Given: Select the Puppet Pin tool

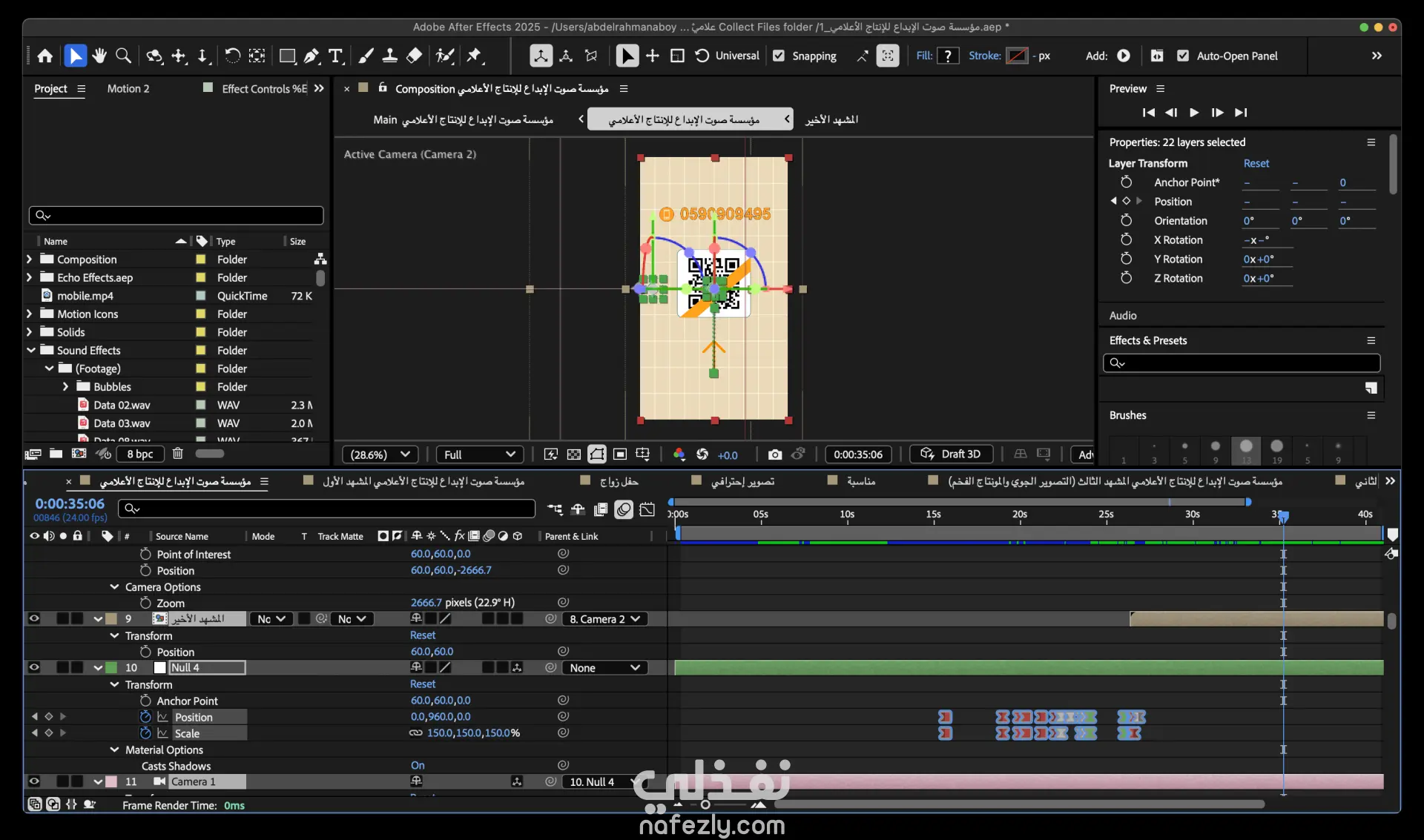Looking at the screenshot, I should (x=475, y=56).
